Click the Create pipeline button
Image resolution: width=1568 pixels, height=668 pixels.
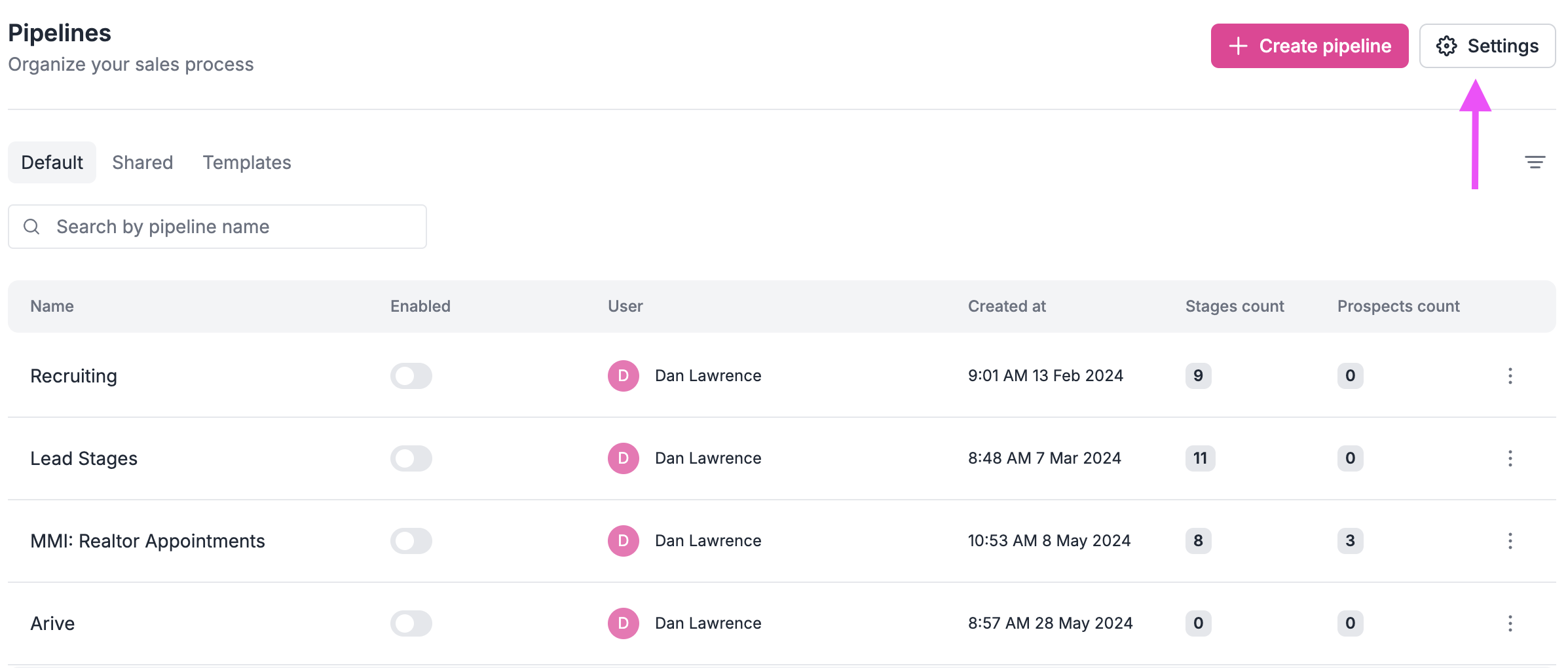(1309, 46)
